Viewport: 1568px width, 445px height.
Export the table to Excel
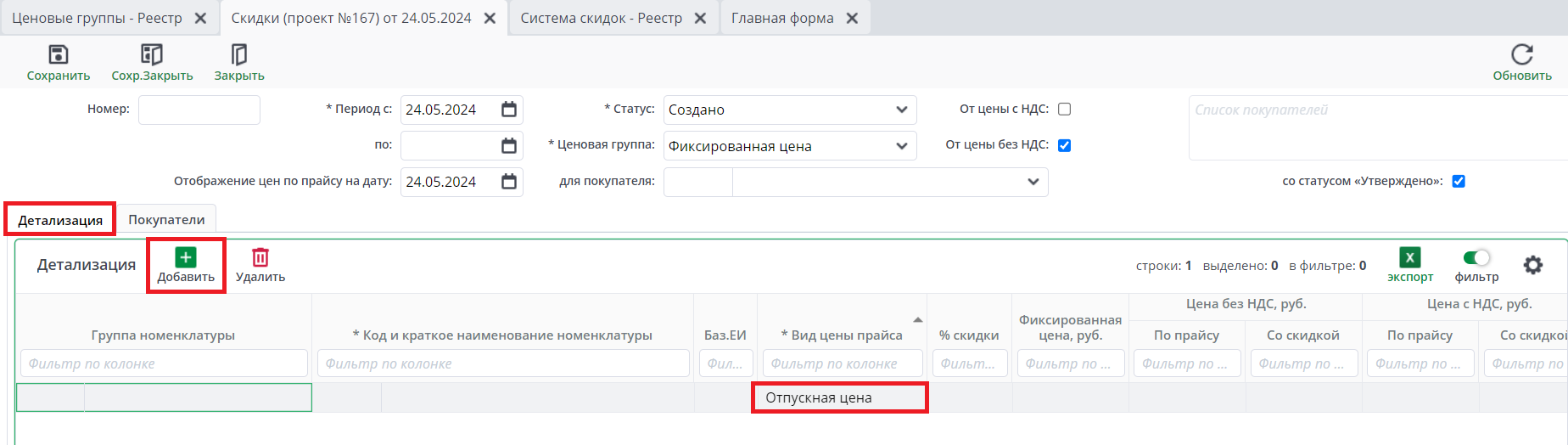pyautogui.click(x=1409, y=258)
